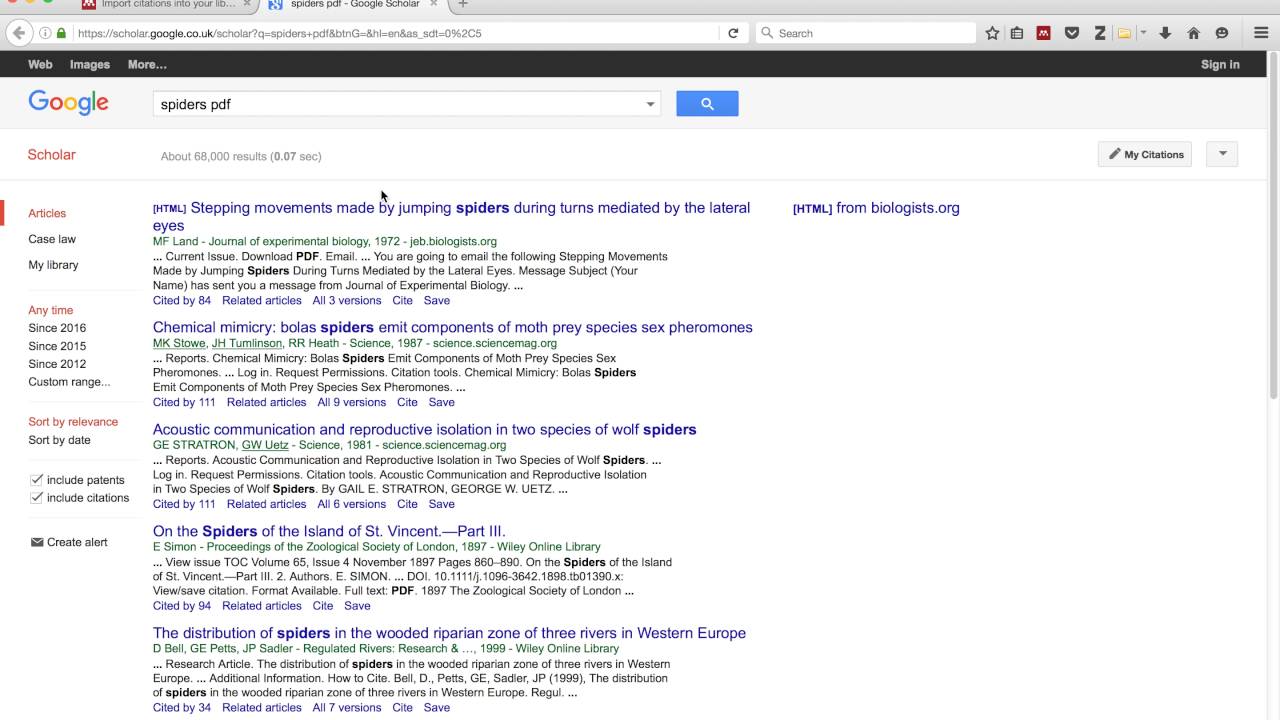Open 'Chemical mimicry: bolas spiders' result title

point(453,327)
